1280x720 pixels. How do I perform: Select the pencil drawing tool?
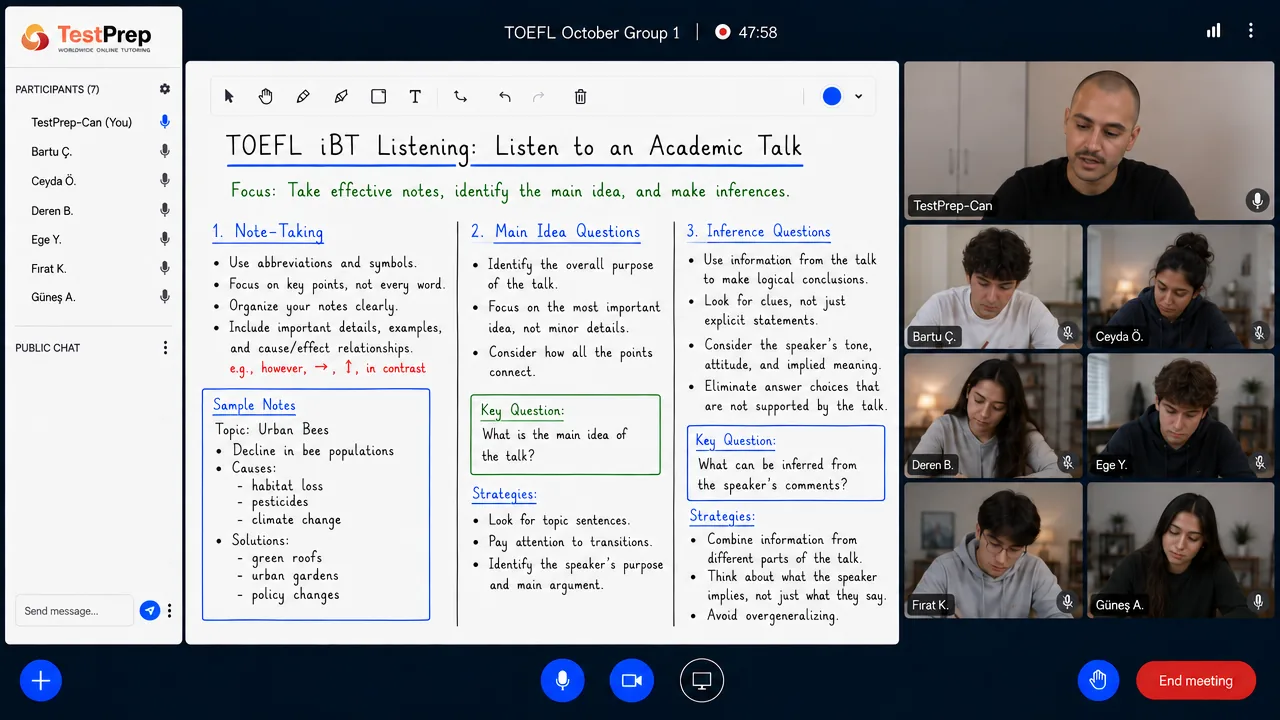click(303, 97)
